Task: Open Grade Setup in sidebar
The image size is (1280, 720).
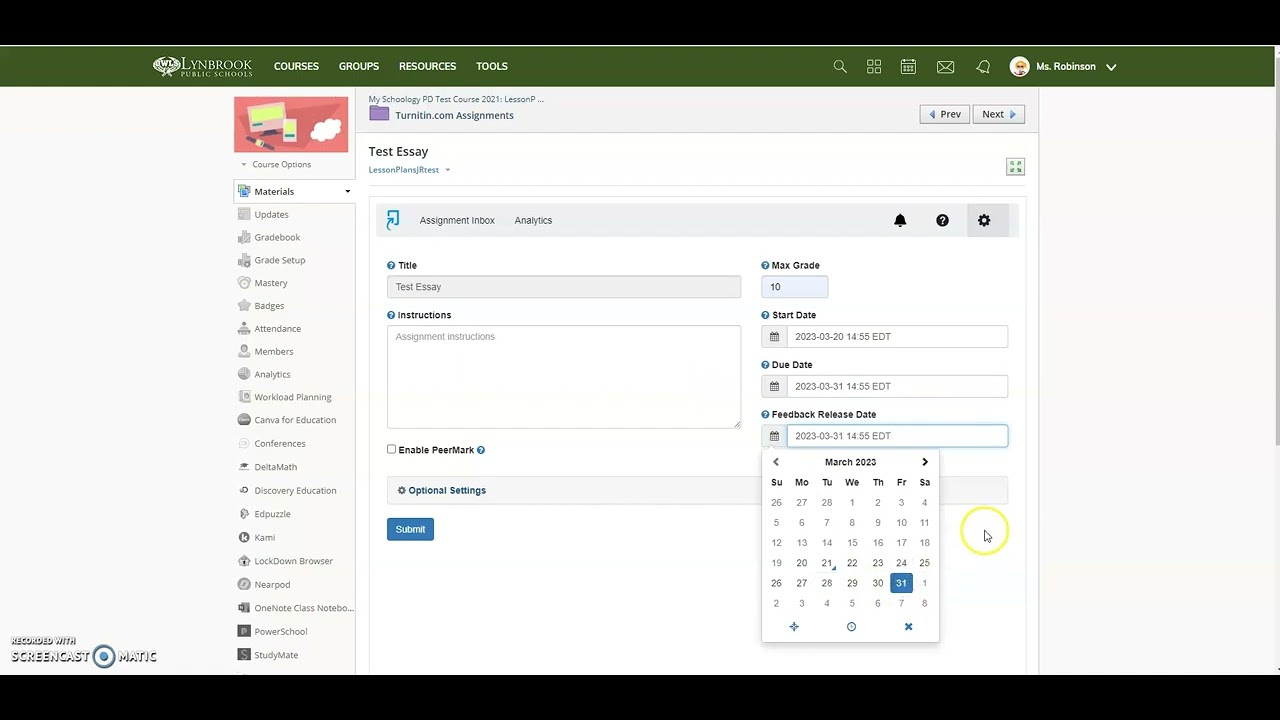Action: 280,260
